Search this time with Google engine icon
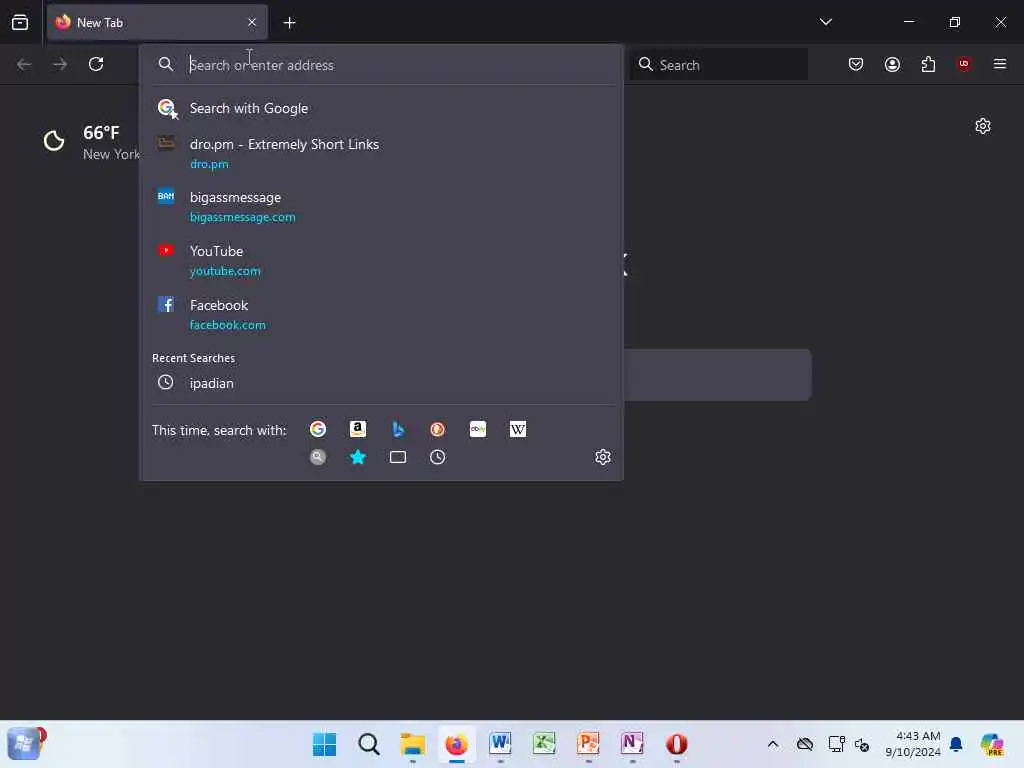This screenshot has width=1024, height=768. (x=318, y=429)
